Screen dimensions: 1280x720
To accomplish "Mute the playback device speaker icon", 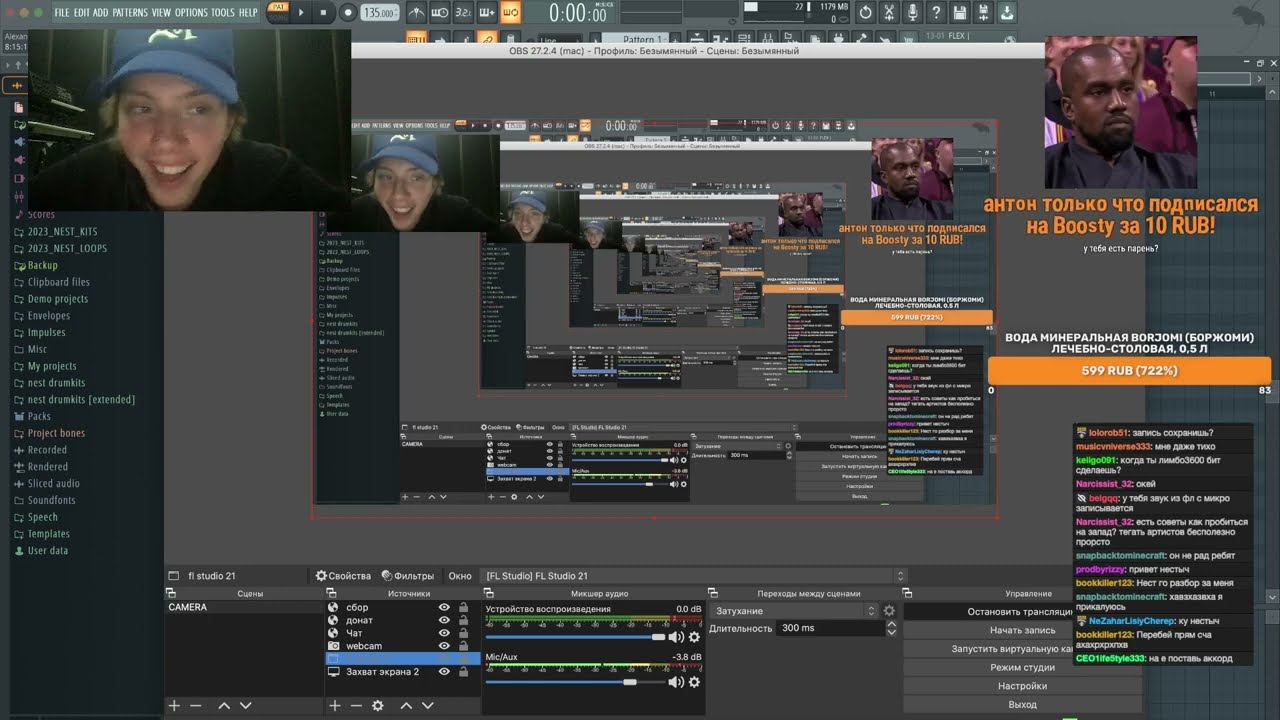I will click(x=676, y=637).
